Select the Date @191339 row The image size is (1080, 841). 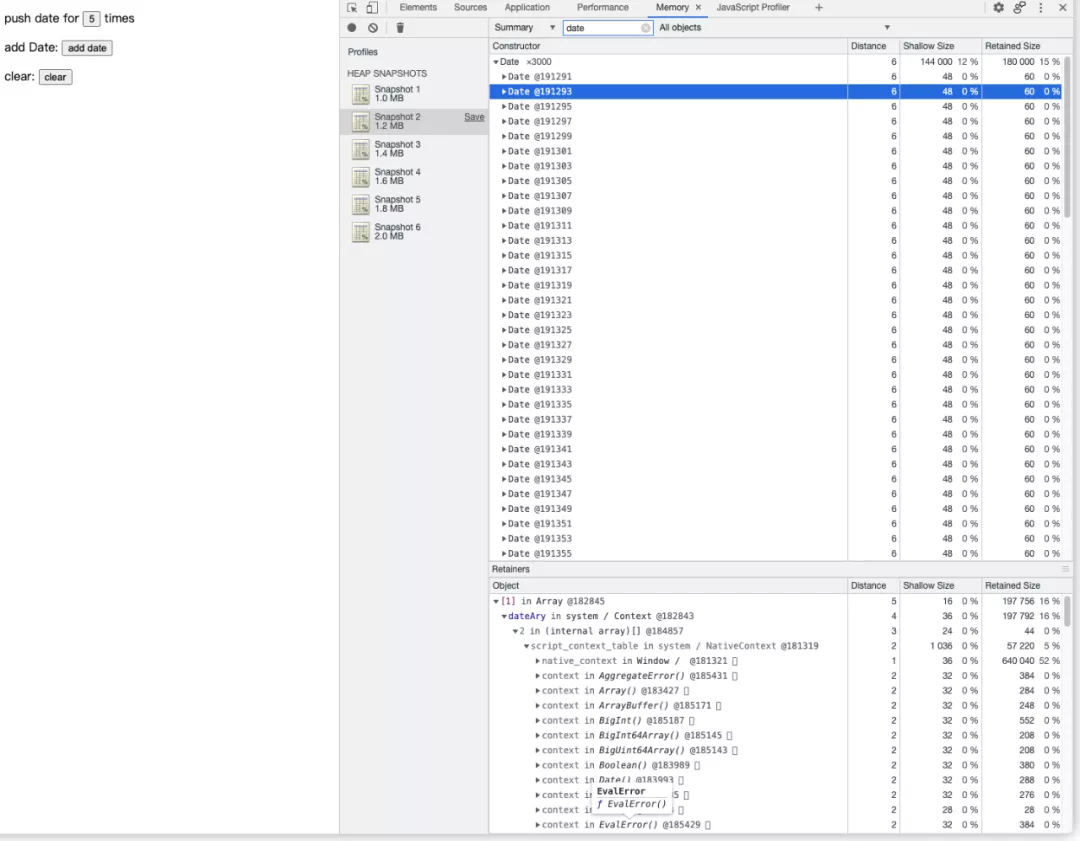coord(775,435)
